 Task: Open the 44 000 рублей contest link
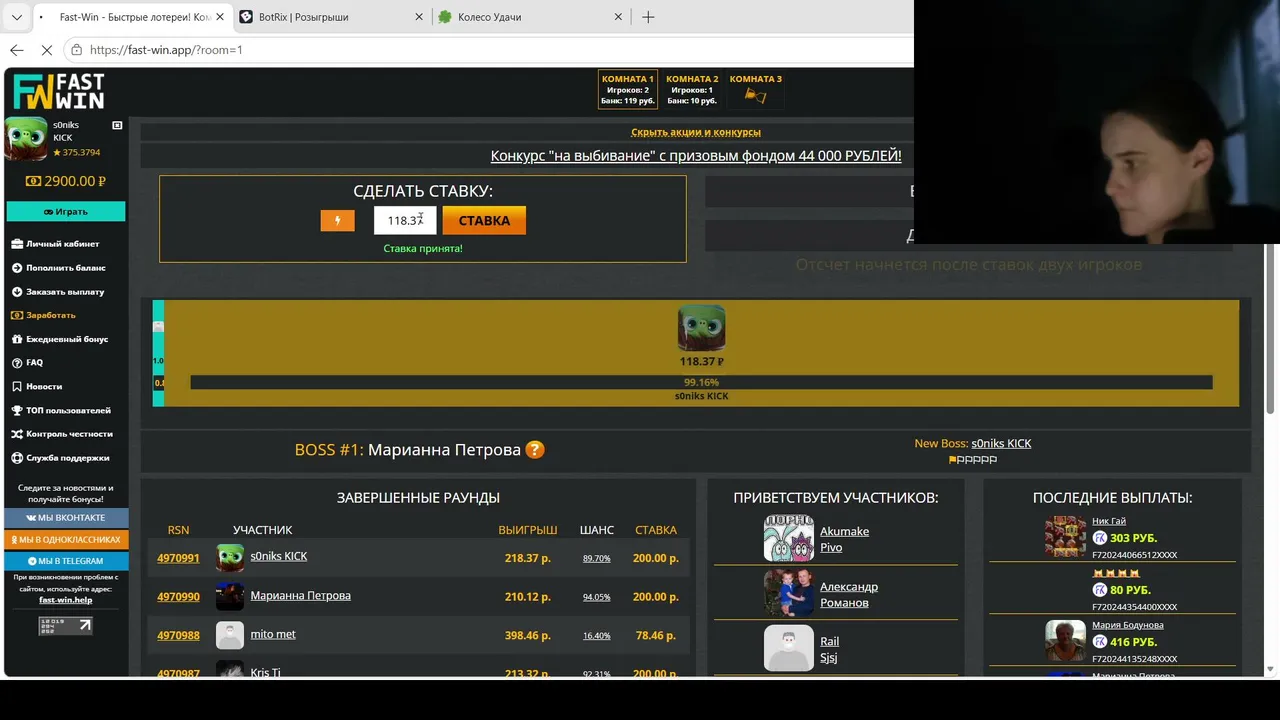696,156
